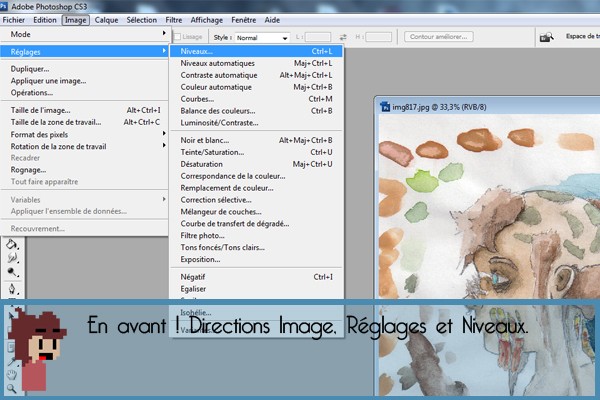Viewport: 600px width, 400px height.
Task: Click the H height input field
Action: 378,37
